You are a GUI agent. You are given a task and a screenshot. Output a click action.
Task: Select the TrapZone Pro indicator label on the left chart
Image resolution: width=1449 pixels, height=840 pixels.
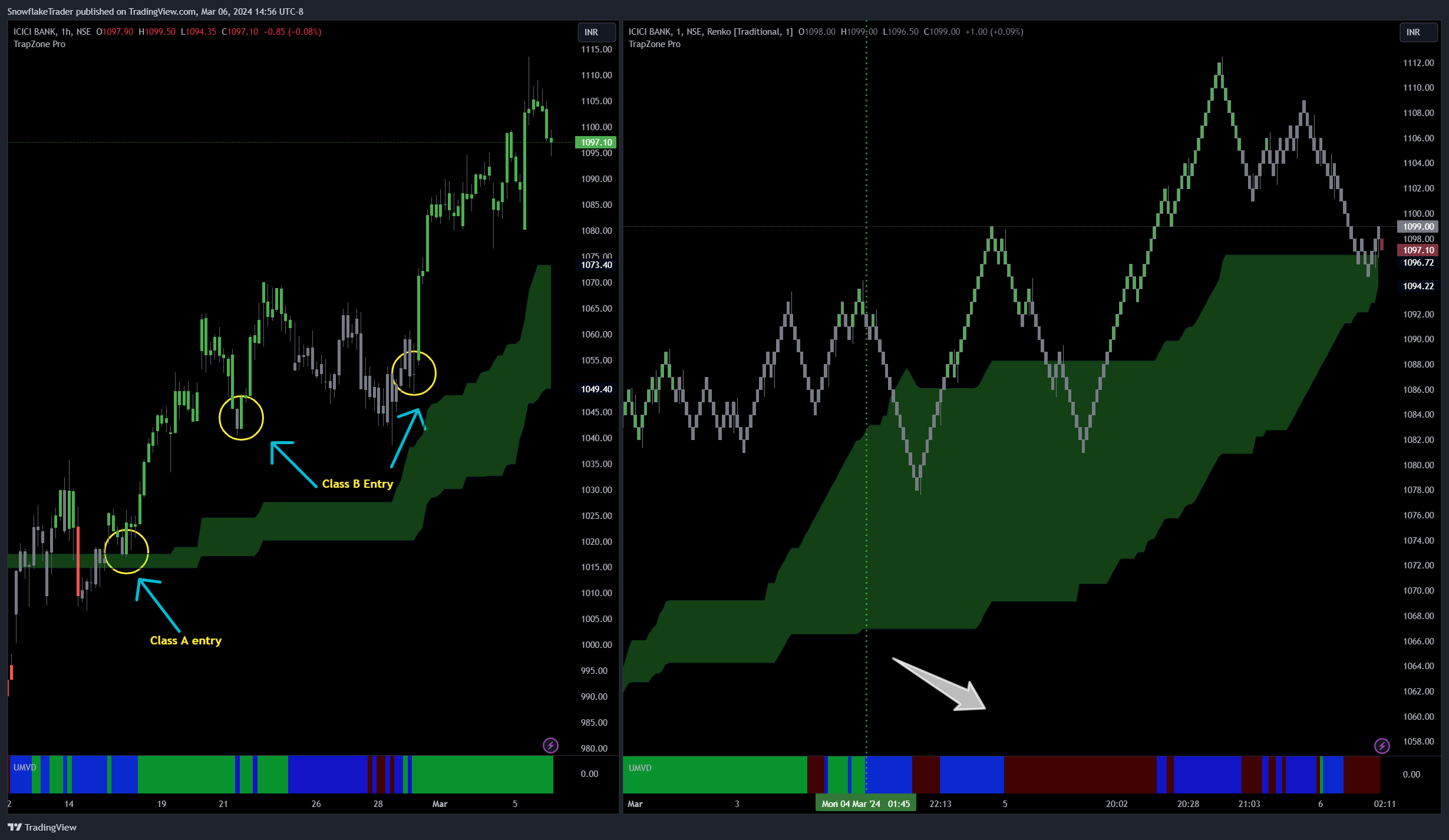39,44
